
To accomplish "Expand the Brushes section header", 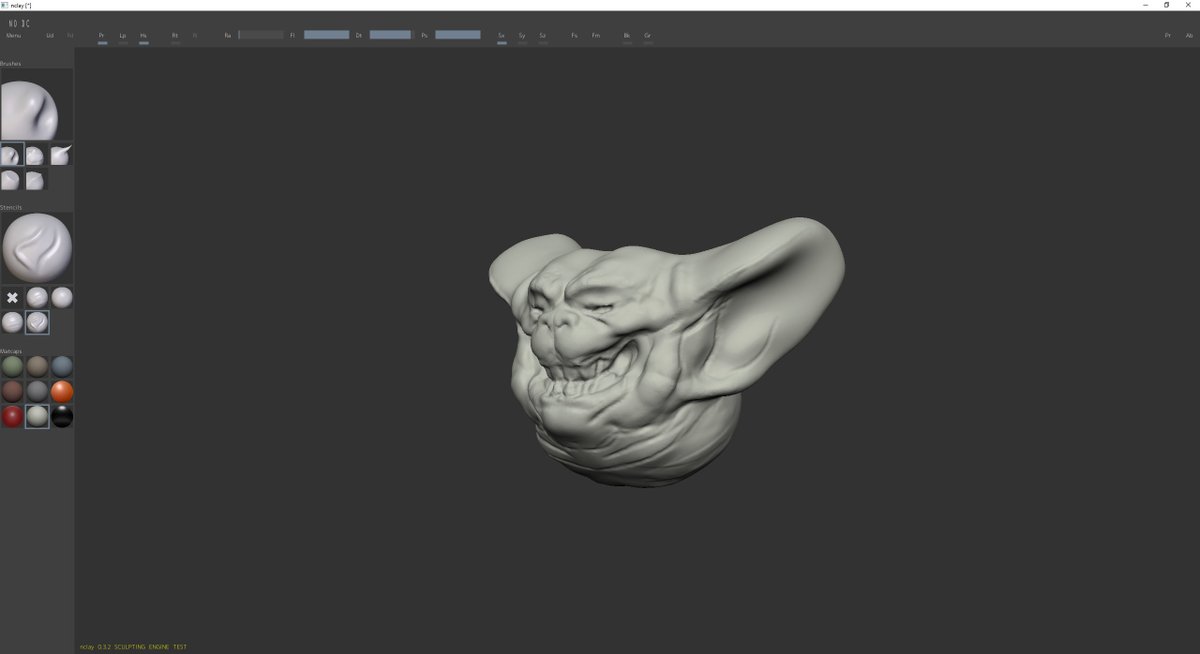I will 12,63.
